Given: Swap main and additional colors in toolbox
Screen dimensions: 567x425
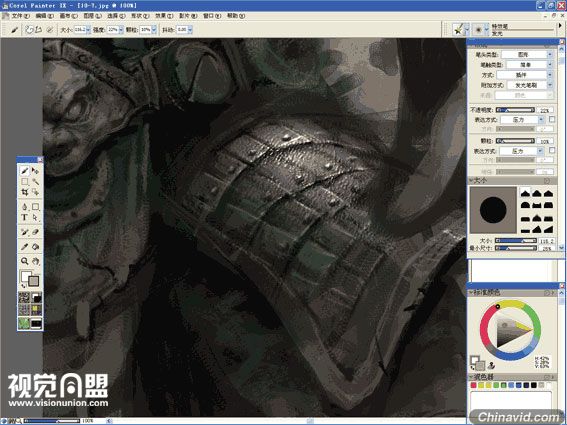Looking at the screenshot, I should tap(23, 286).
